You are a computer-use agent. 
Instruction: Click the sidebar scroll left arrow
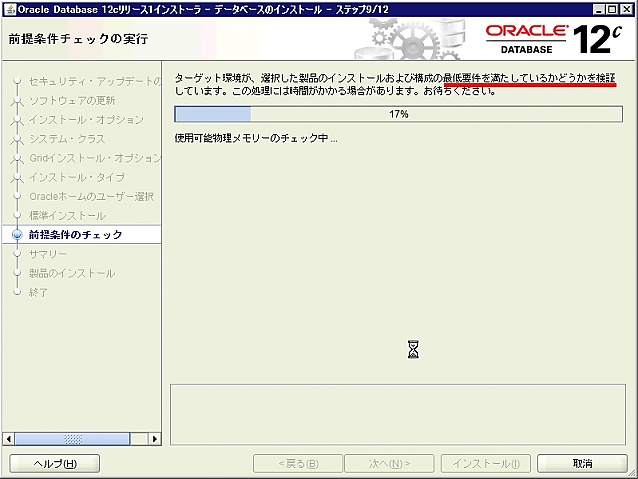(x=9, y=439)
